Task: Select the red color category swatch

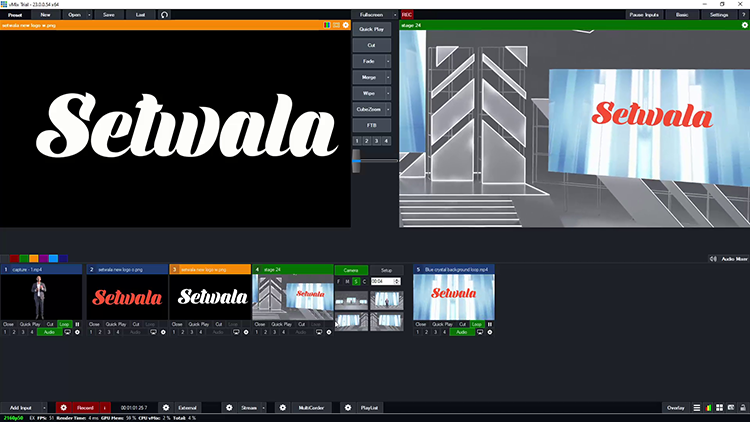Action: click(x=15, y=258)
